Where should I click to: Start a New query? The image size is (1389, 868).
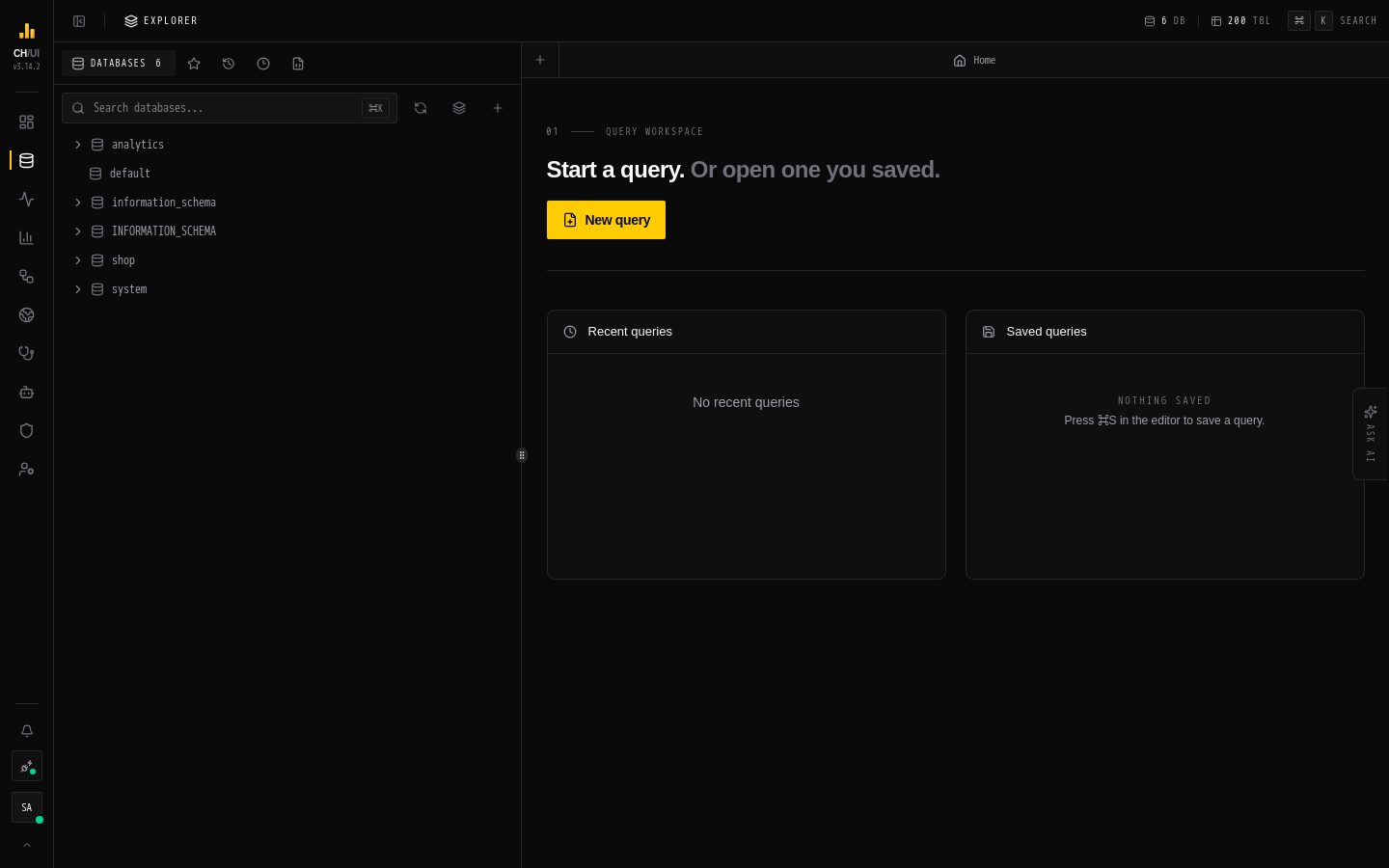coord(606,220)
